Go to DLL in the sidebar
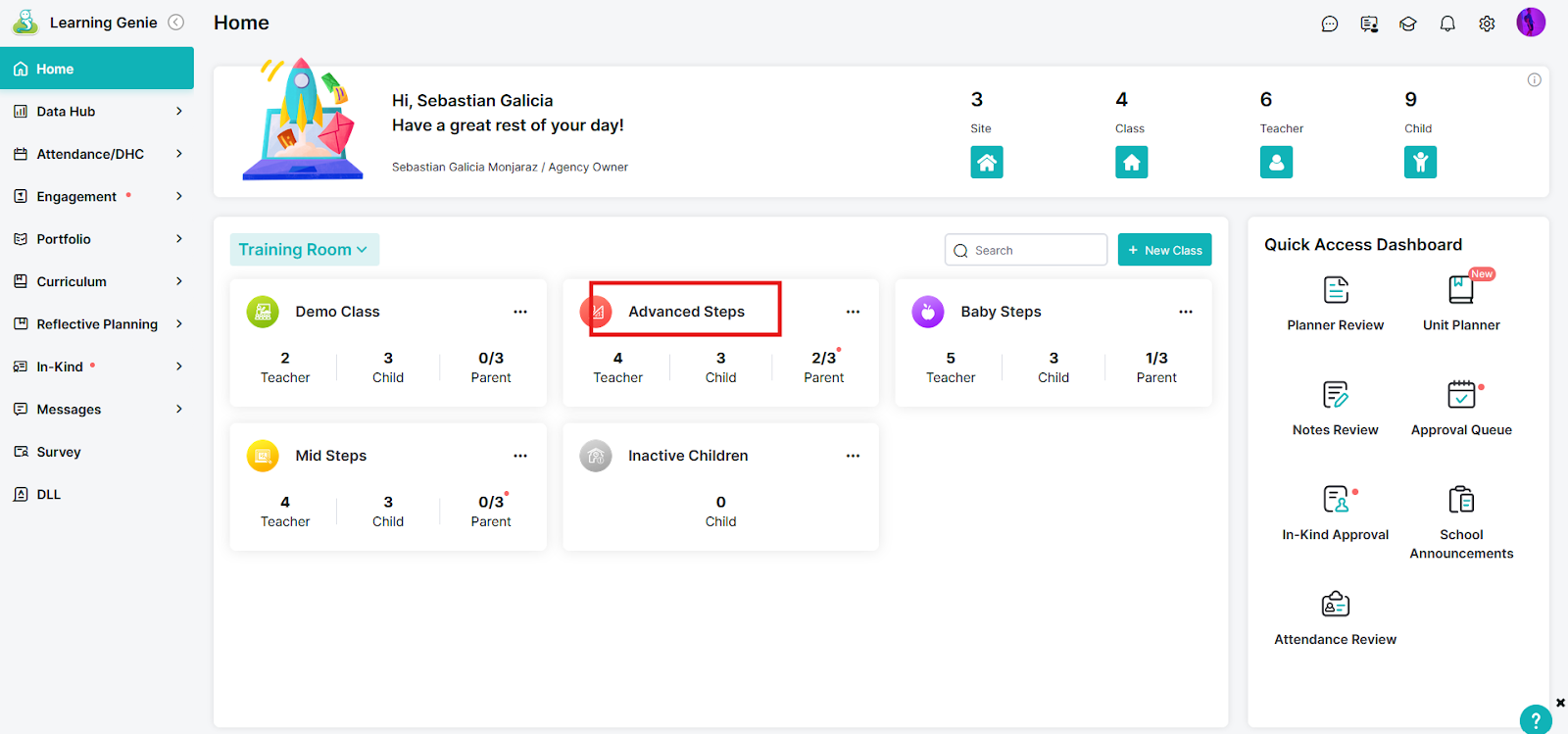The image size is (1568, 734). [x=49, y=495]
